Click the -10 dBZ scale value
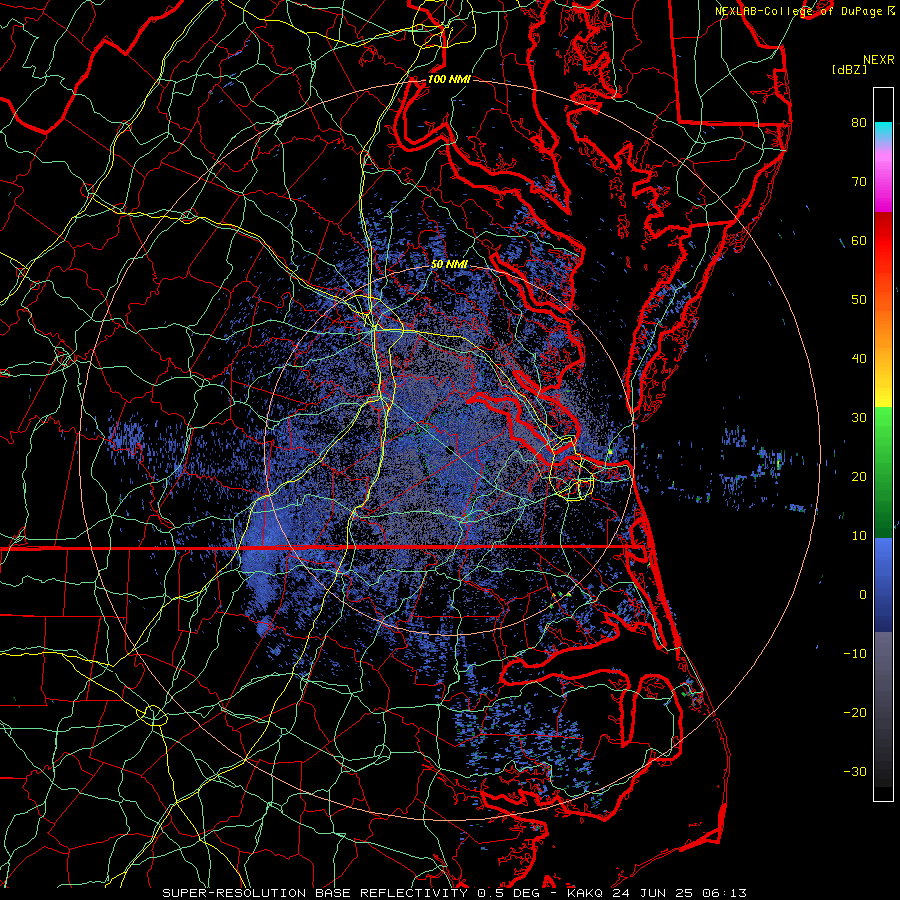 (x=855, y=654)
